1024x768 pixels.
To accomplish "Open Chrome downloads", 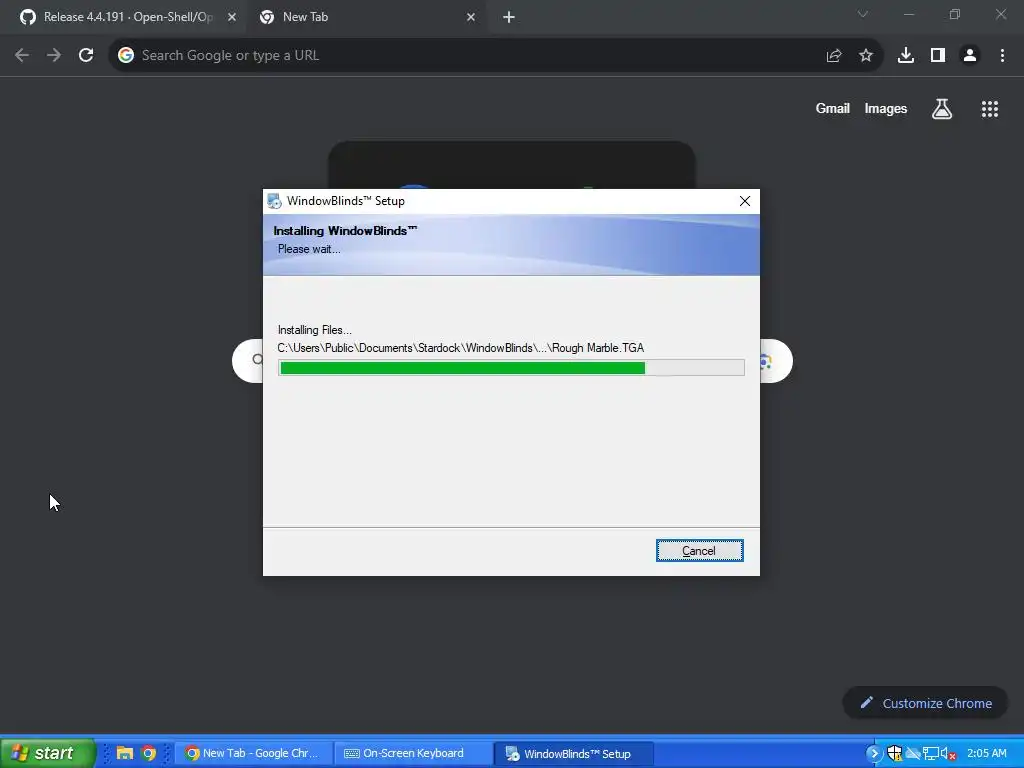I will pyautogui.click(x=906, y=56).
